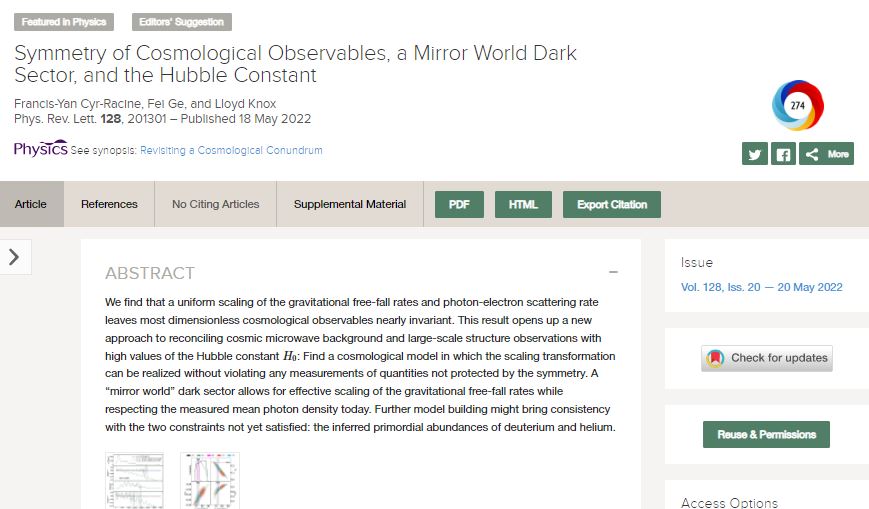869x509 pixels.
Task: Click the Physics logo
Action: click(x=40, y=149)
